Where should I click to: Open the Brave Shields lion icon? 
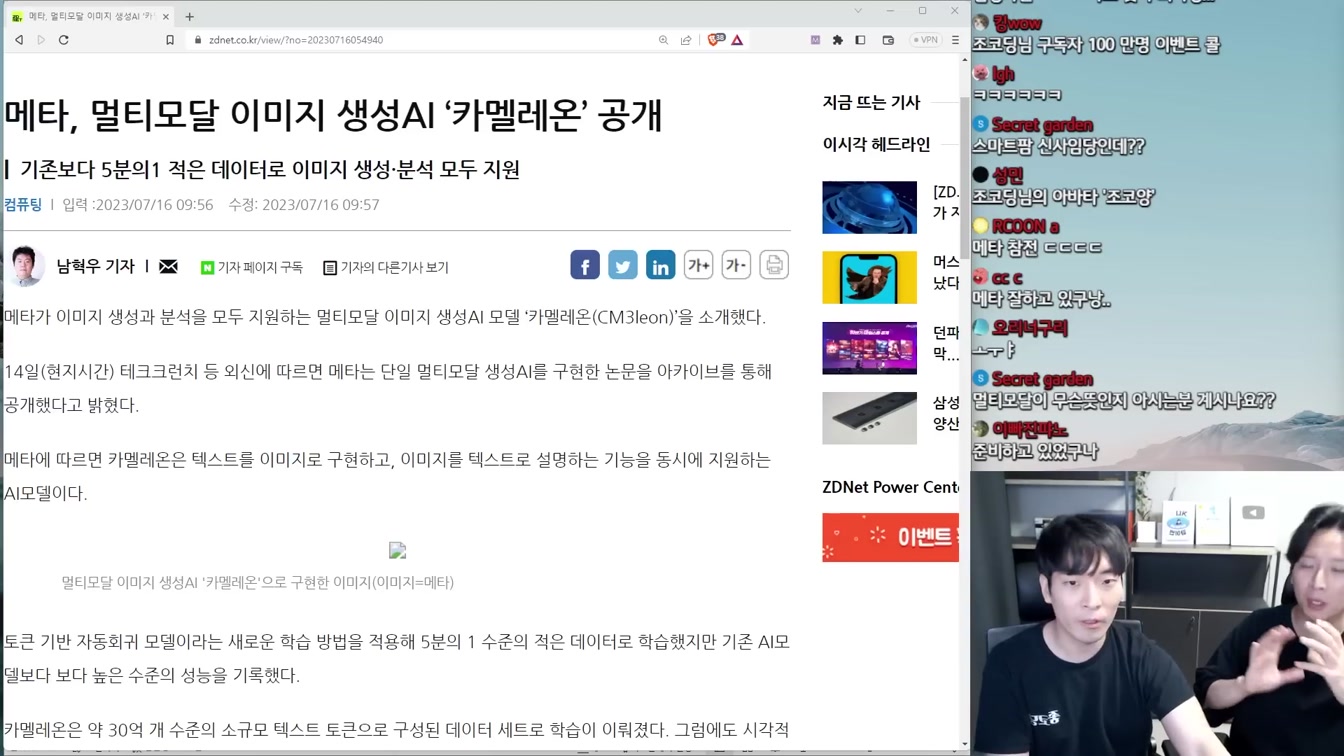click(x=715, y=40)
